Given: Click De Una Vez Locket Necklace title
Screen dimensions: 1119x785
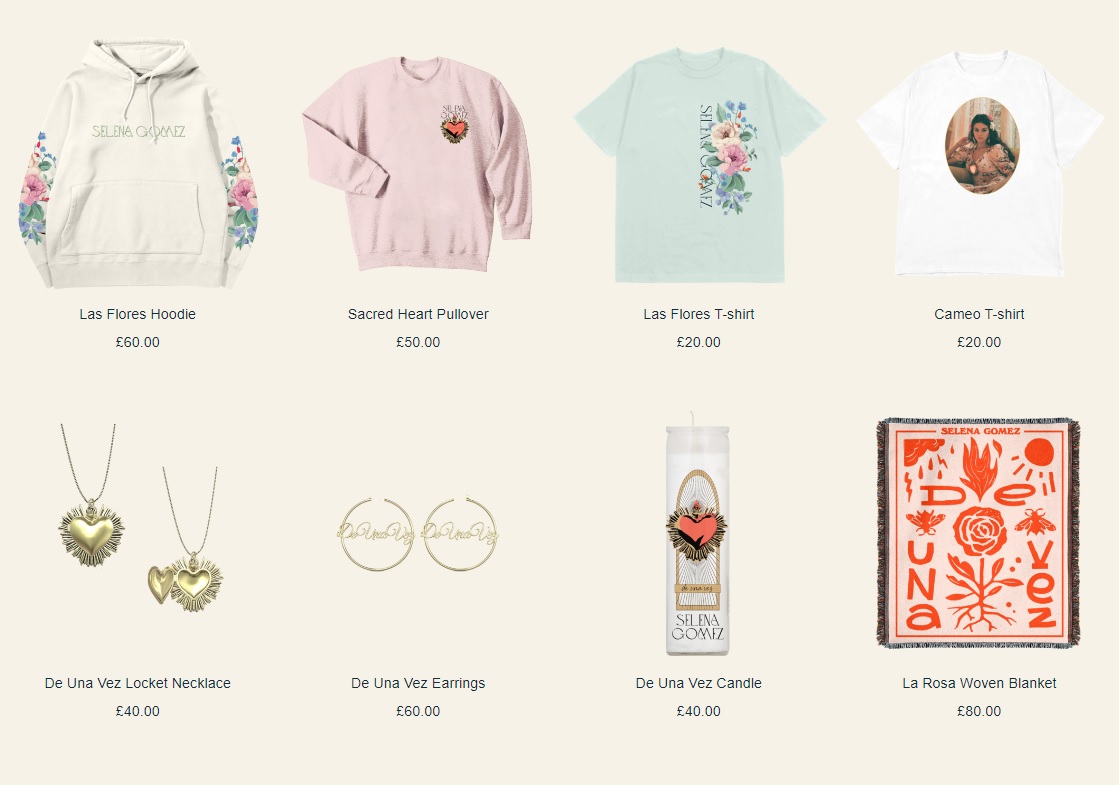Looking at the screenshot, I should point(138,683).
